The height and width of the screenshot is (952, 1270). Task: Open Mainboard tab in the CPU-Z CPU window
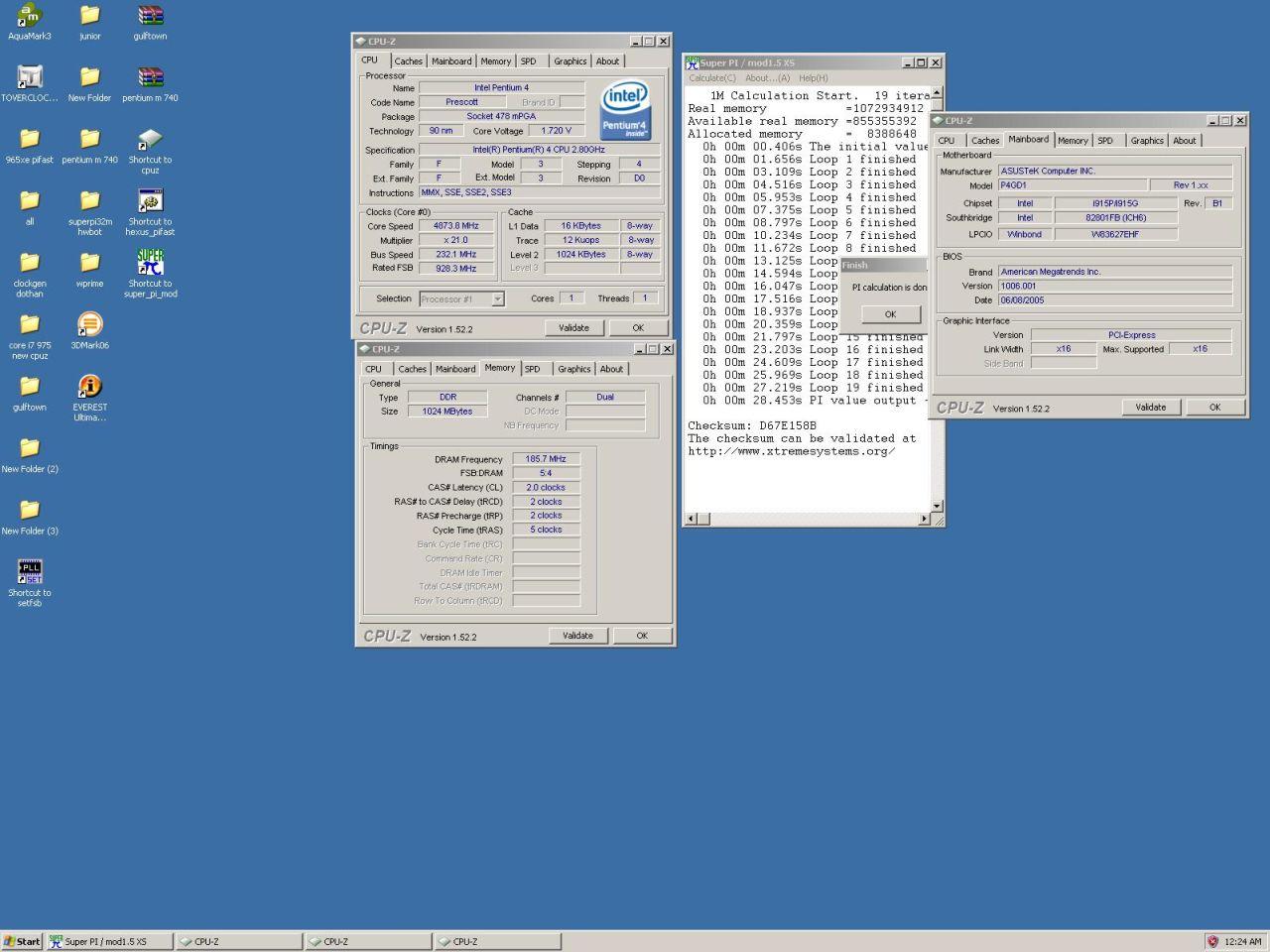point(451,61)
